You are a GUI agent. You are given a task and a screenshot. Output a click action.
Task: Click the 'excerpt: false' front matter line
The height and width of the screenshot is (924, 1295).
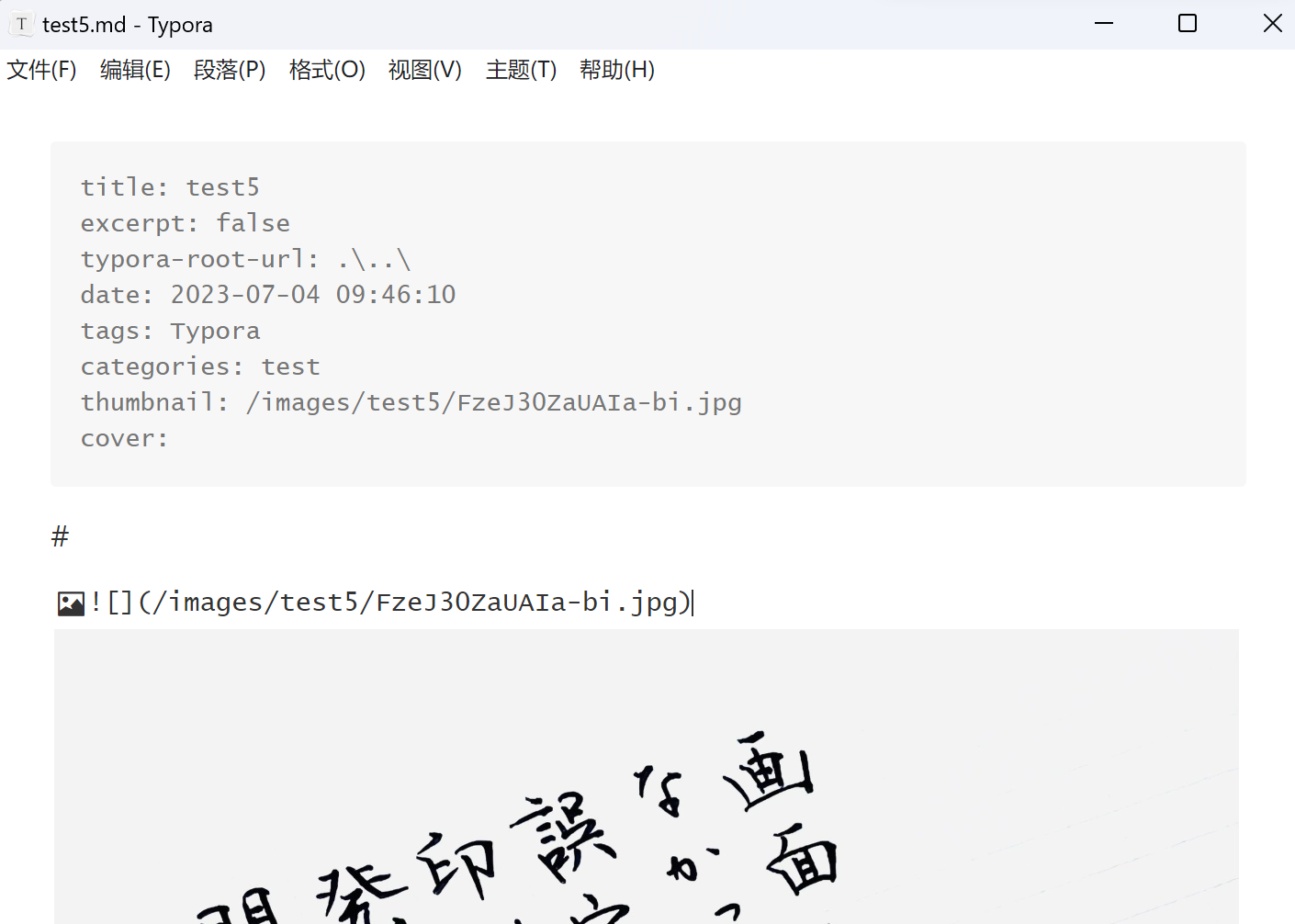coord(185,223)
